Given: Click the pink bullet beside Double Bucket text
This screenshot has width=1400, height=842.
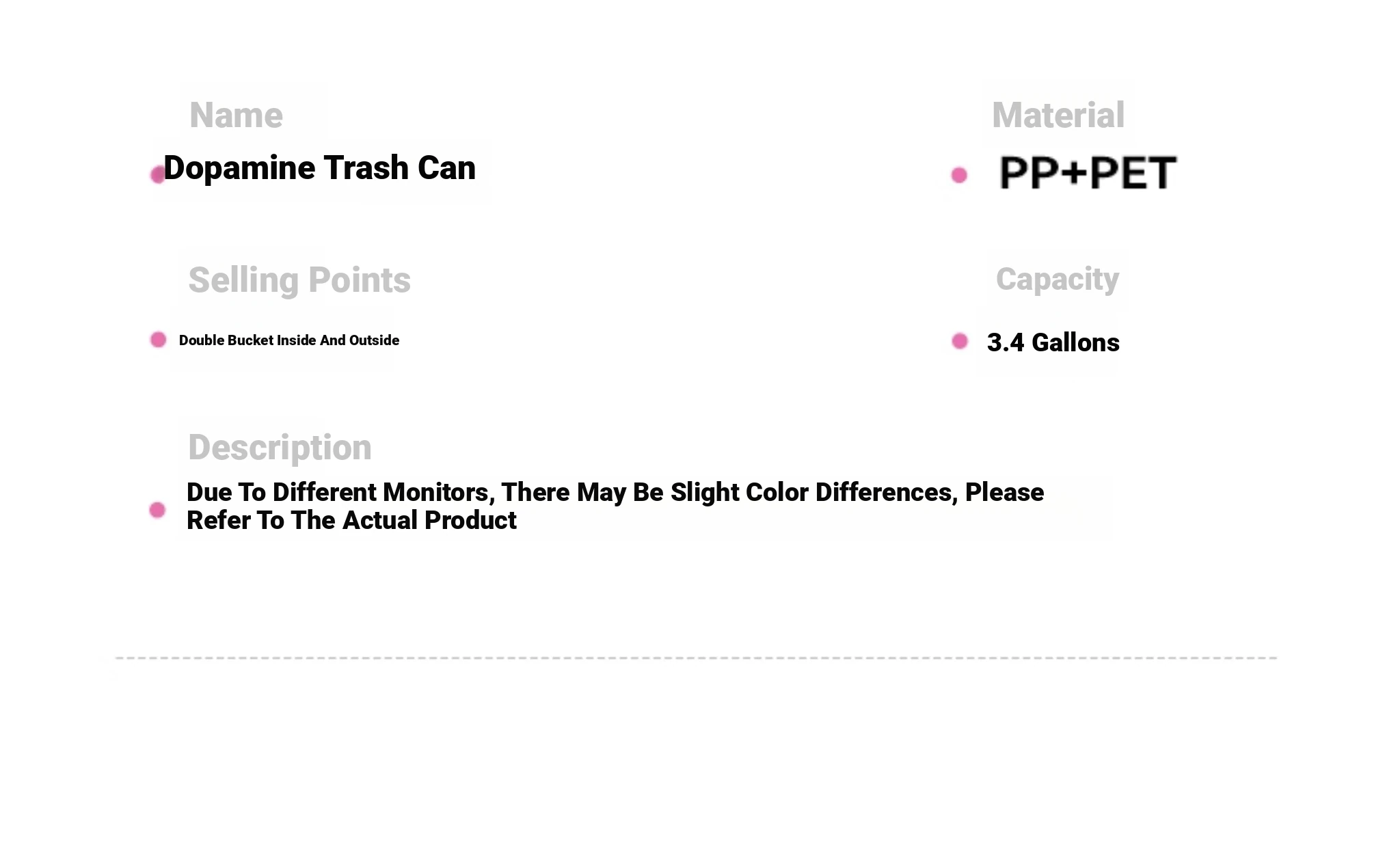Looking at the screenshot, I should (x=158, y=340).
